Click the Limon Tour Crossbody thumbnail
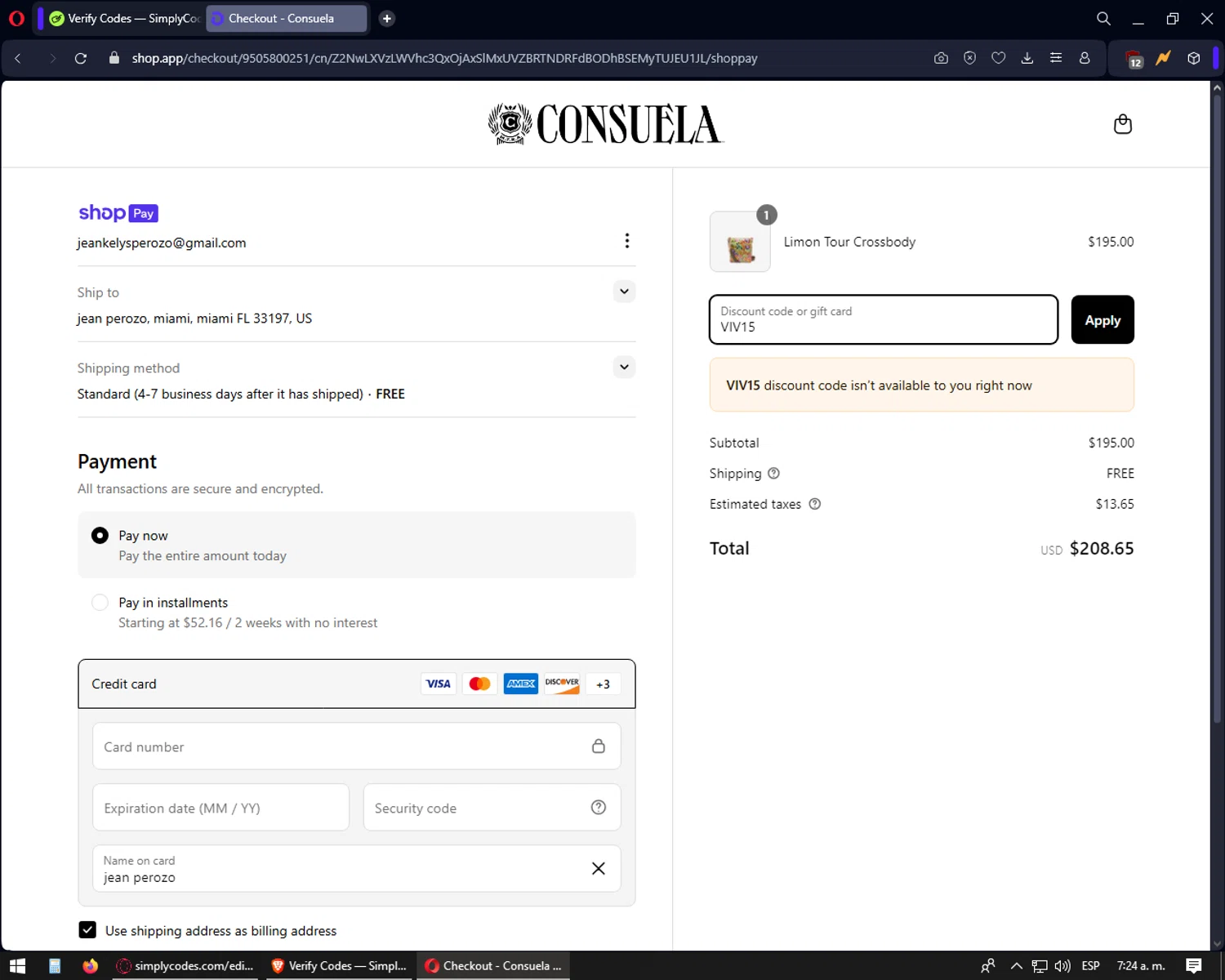Screen dimensions: 1225x980 740,242
